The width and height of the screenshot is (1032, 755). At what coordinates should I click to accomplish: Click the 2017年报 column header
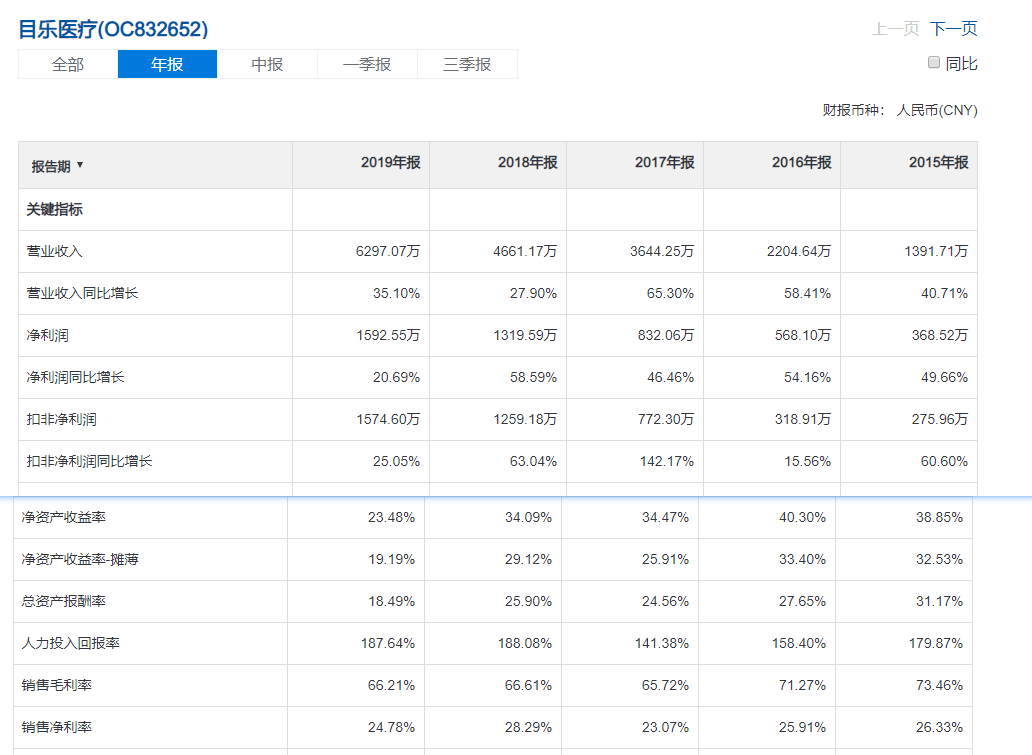664,163
